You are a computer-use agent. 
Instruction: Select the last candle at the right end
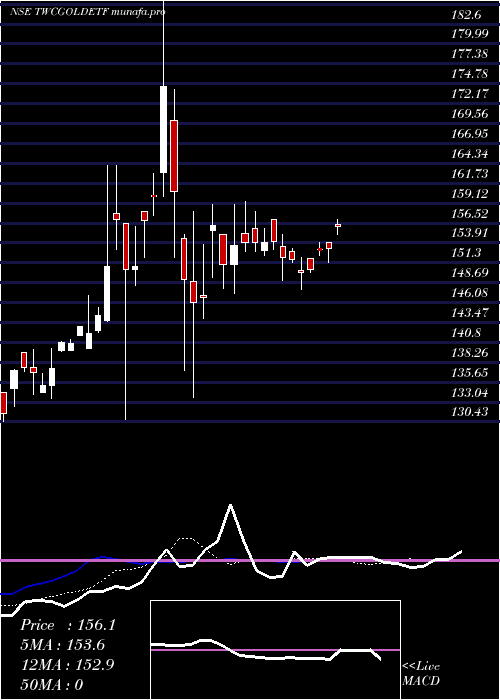(338, 225)
